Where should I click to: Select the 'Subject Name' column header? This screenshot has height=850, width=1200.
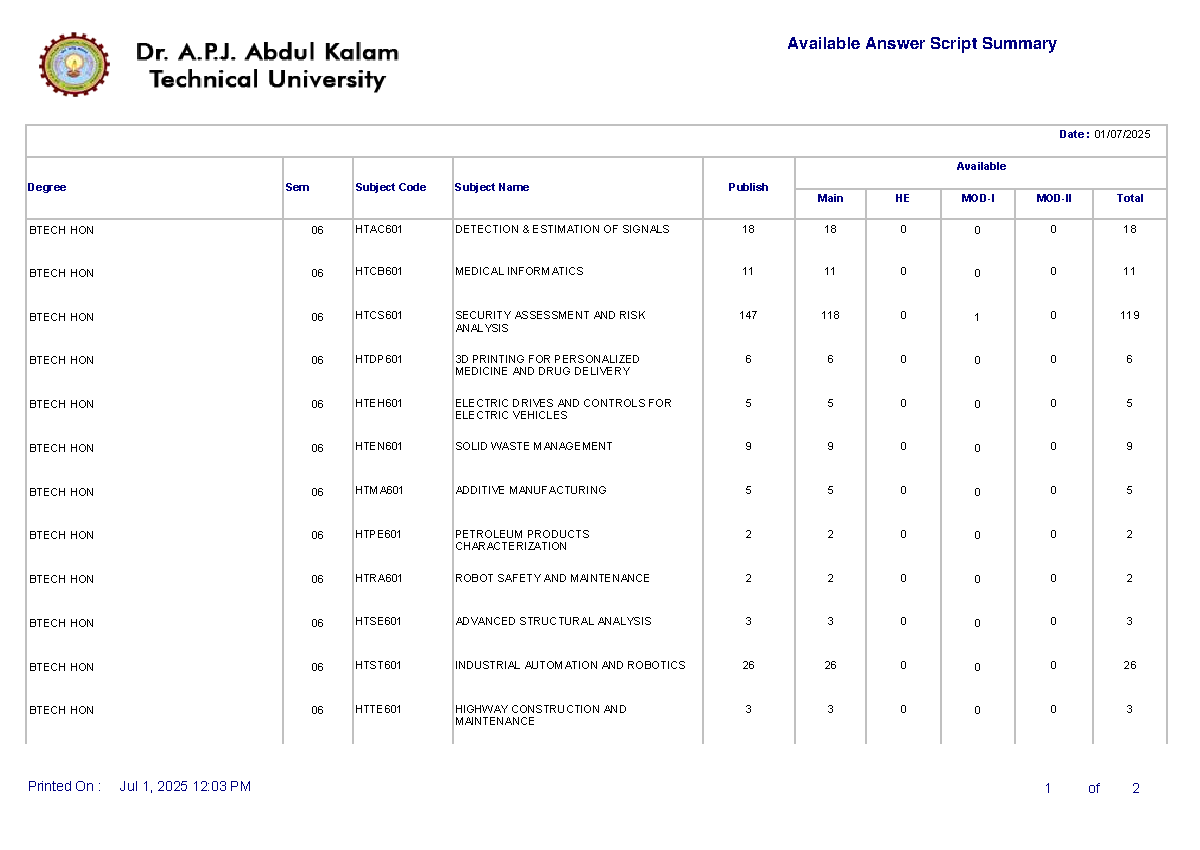tap(491, 187)
